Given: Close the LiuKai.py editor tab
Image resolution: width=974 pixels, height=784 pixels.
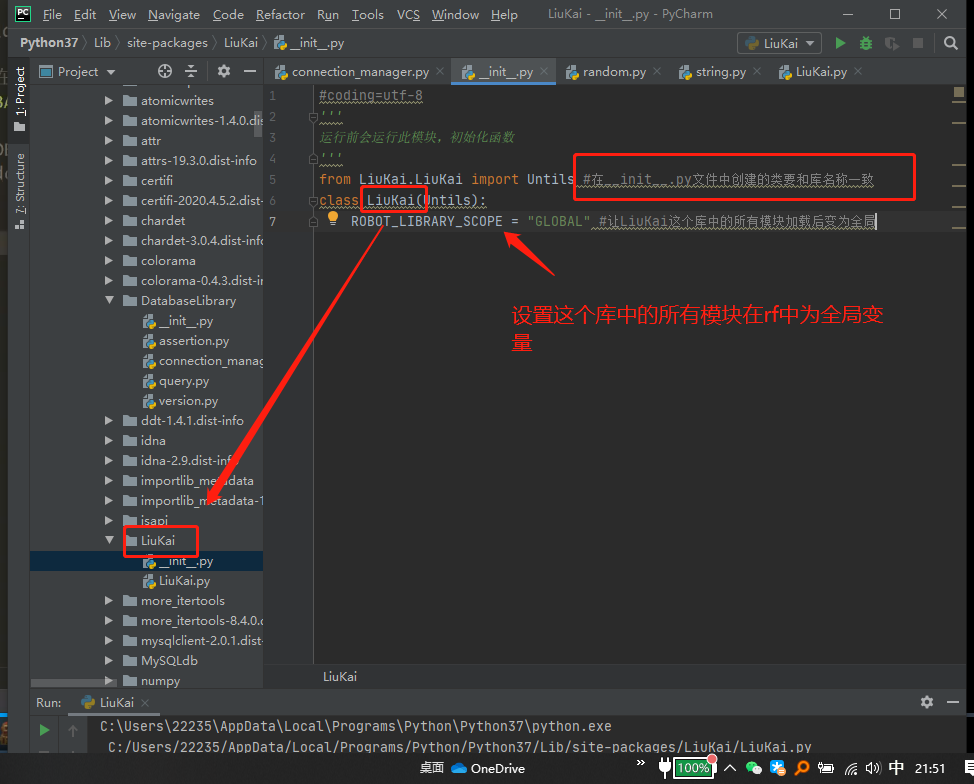Looking at the screenshot, I should 858,71.
